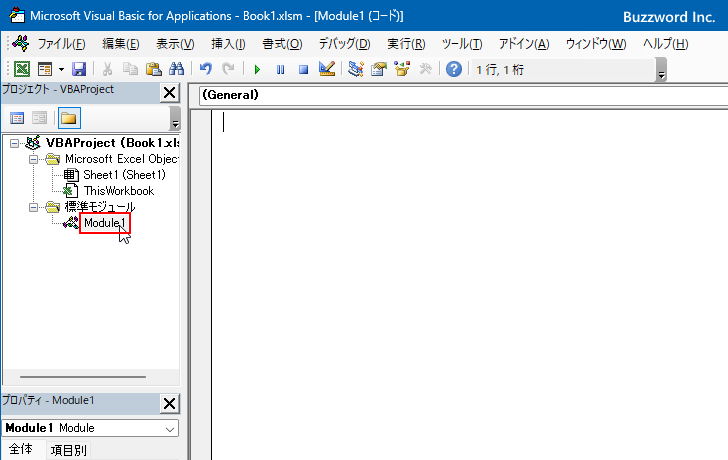Open the 編集(E) menu
Image resolution: width=728 pixels, height=460 pixels.
click(121, 44)
